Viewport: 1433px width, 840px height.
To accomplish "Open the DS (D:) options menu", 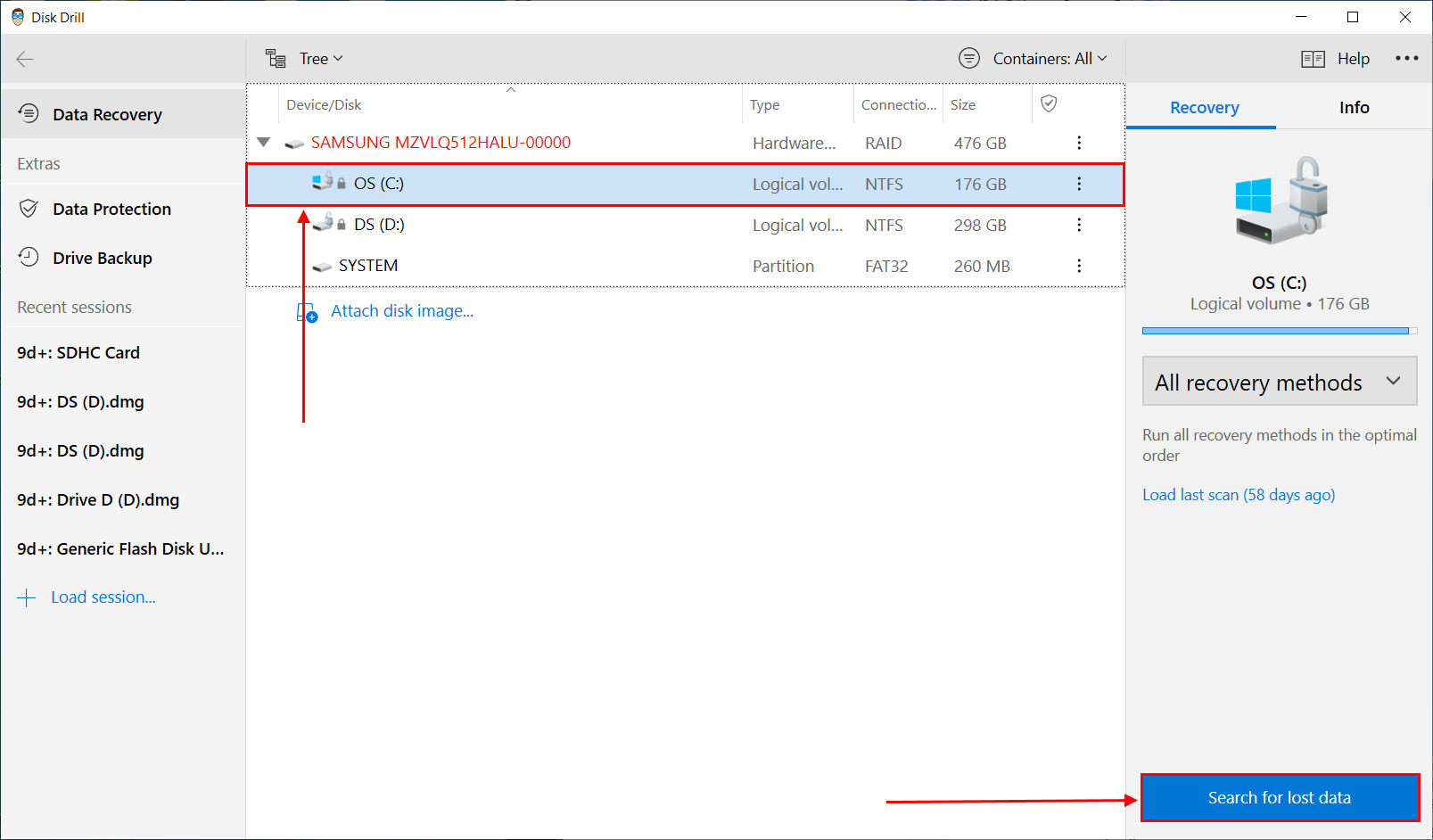I will point(1079,225).
